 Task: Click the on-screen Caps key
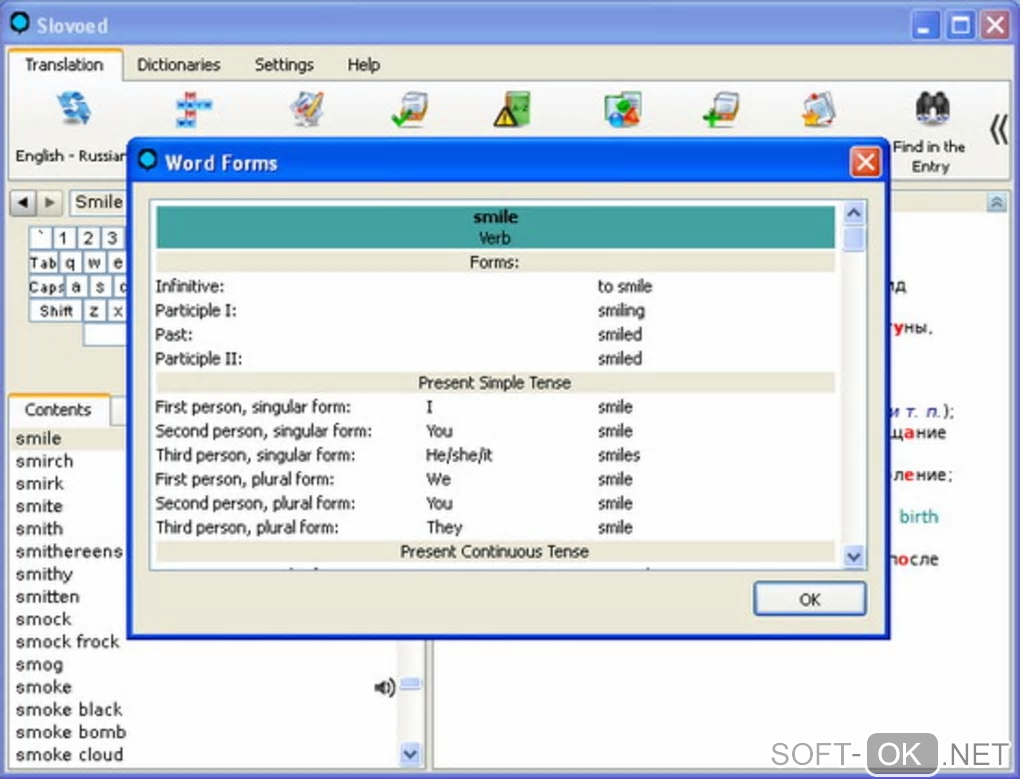click(45, 287)
